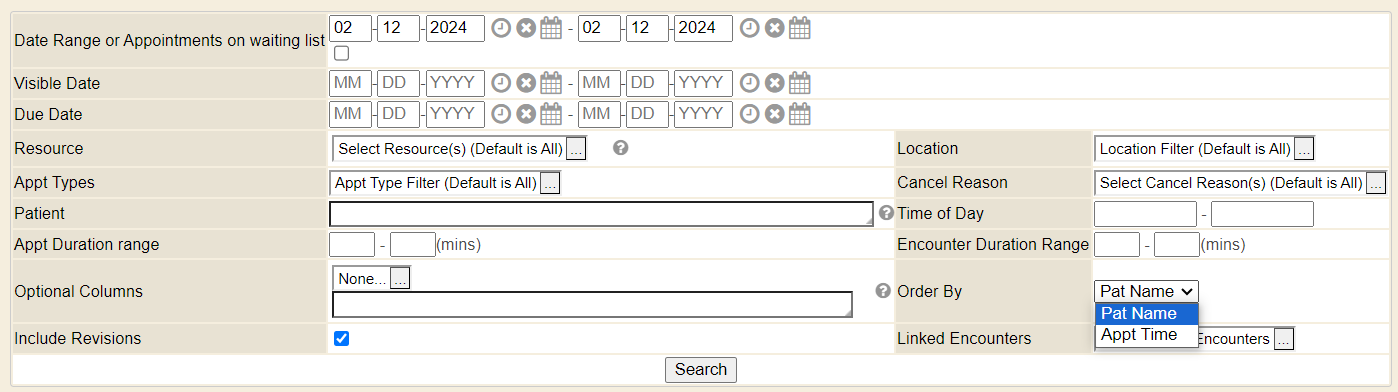Click help icon beside Optional Columns

(x=883, y=291)
